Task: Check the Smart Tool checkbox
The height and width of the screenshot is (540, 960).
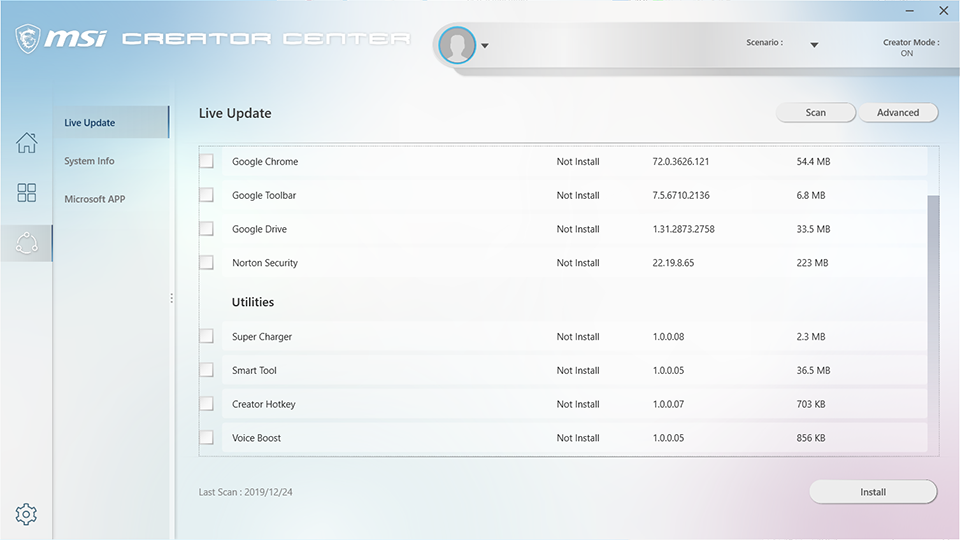Action: click(x=206, y=370)
